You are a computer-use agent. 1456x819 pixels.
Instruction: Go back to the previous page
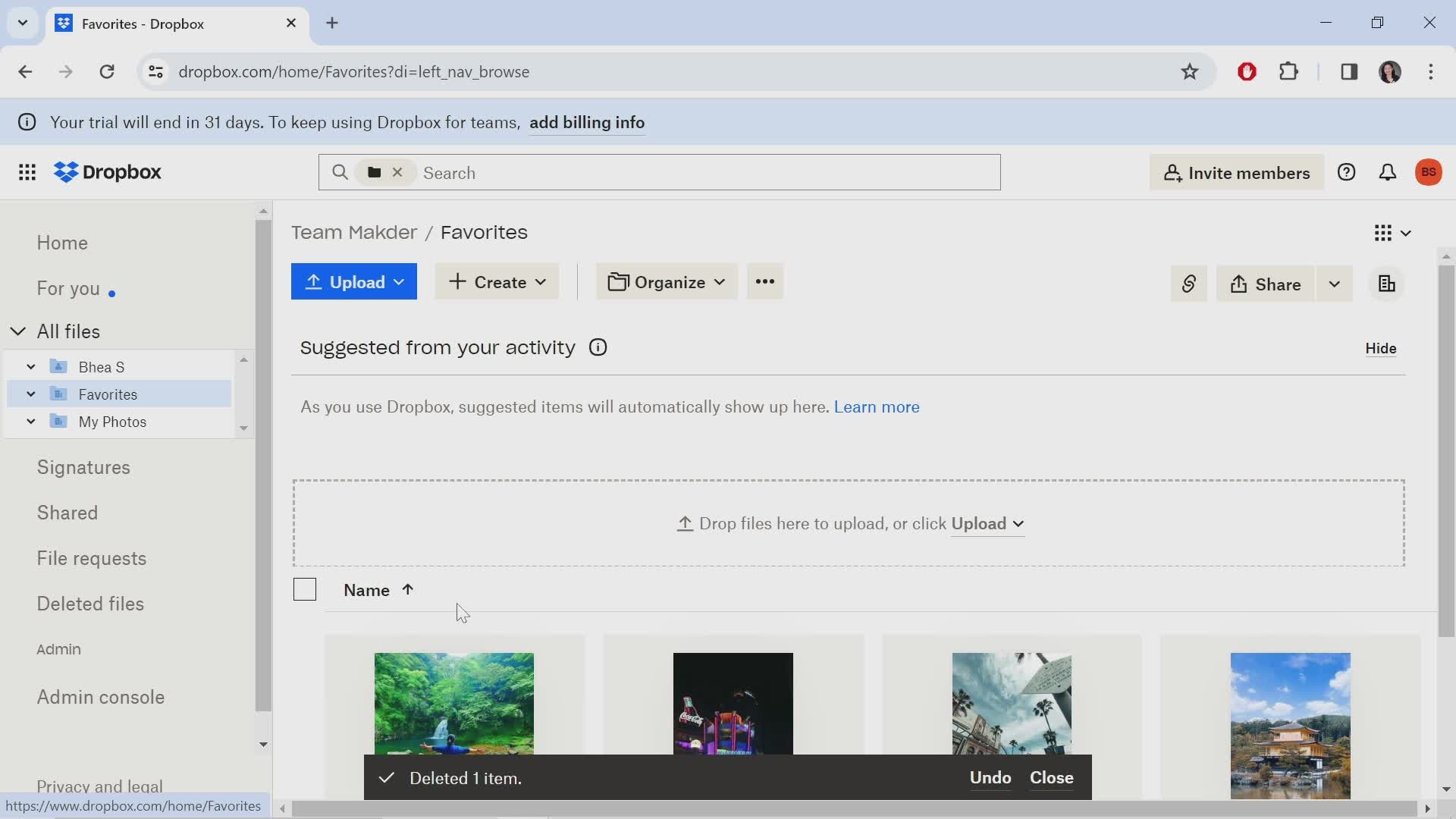(25, 72)
